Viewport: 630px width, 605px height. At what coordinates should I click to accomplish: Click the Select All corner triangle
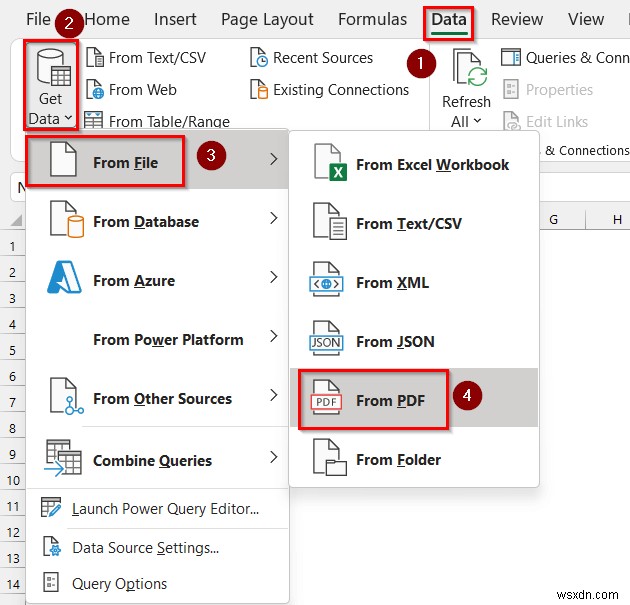coord(16,220)
